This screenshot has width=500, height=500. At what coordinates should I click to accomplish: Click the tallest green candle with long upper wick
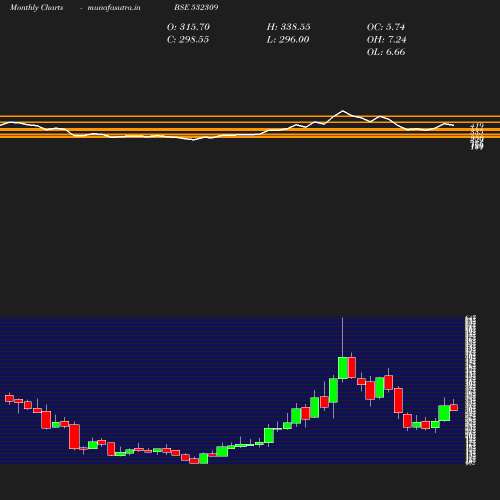[x=343, y=368]
